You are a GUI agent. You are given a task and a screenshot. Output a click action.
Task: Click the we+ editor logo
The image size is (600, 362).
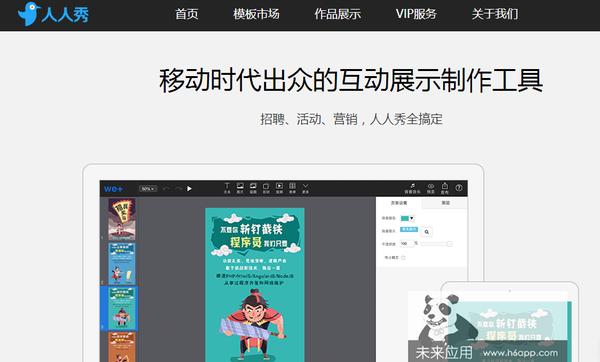(113, 189)
